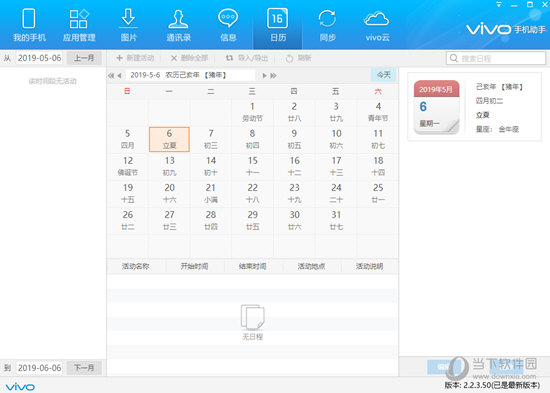The width and height of the screenshot is (550, 393).
Task: Click 上一月 previous month button
Action: (84, 58)
